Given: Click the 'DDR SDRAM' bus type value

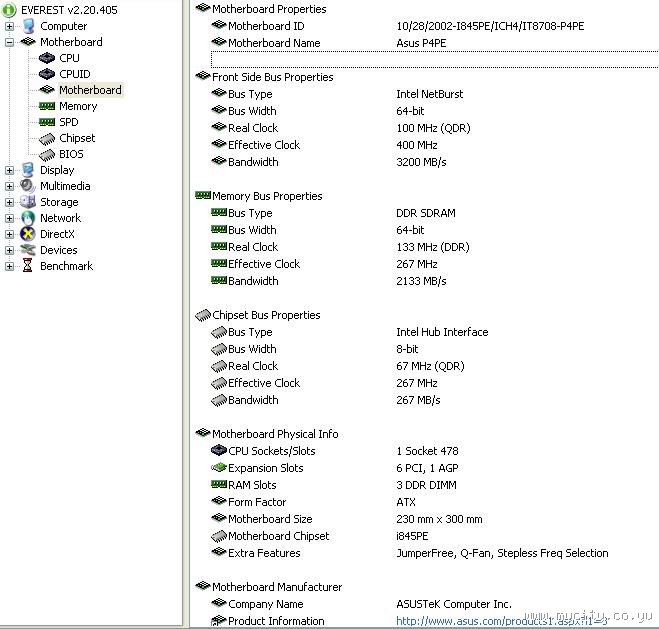Looking at the screenshot, I should coord(426,213).
